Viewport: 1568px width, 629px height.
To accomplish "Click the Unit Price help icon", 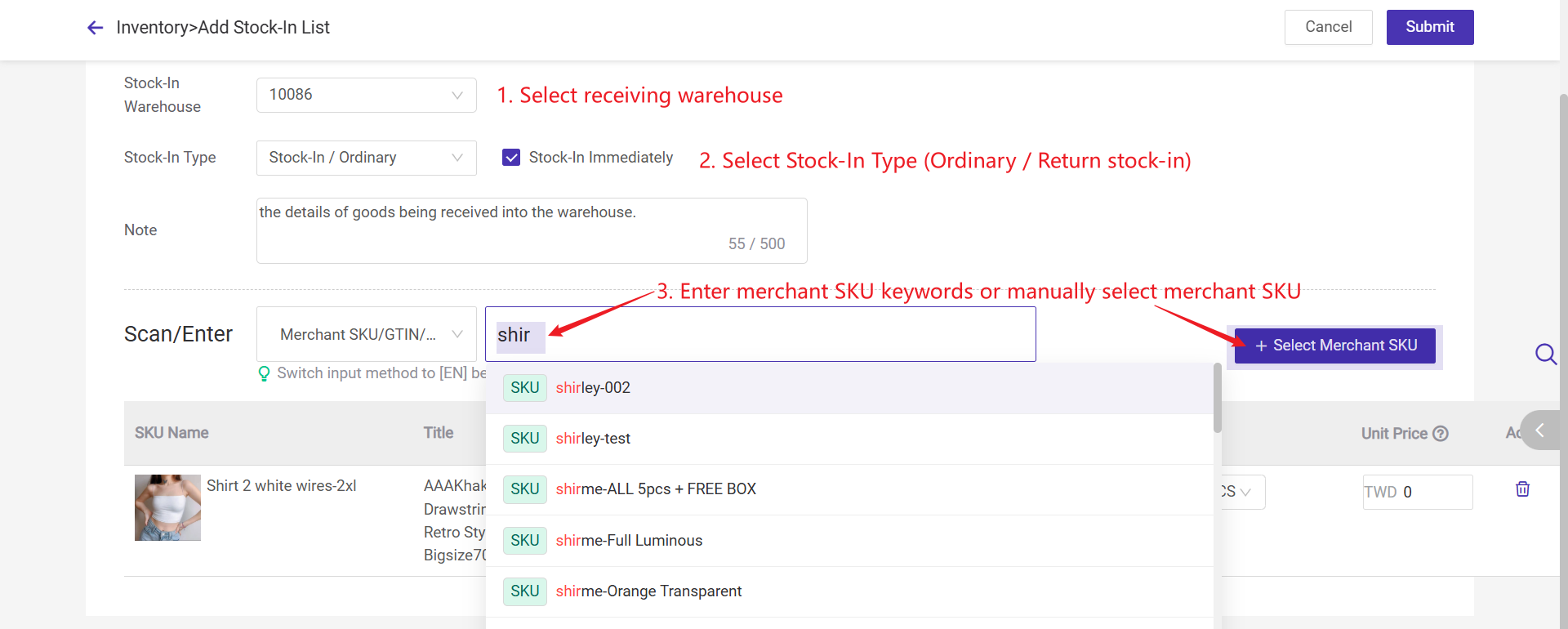I will tap(1441, 434).
